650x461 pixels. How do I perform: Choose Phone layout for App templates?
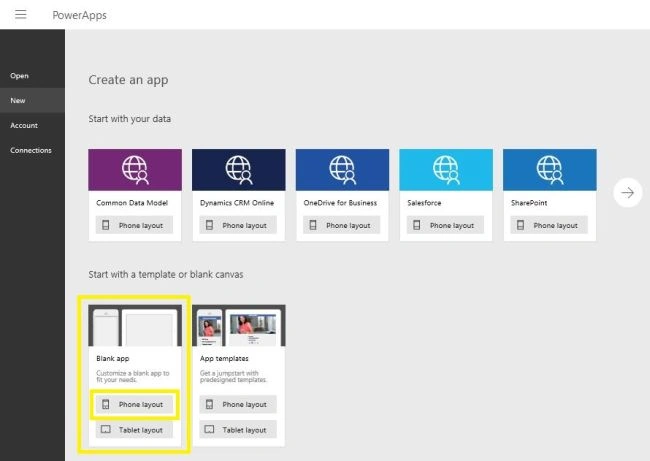click(x=238, y=404)
